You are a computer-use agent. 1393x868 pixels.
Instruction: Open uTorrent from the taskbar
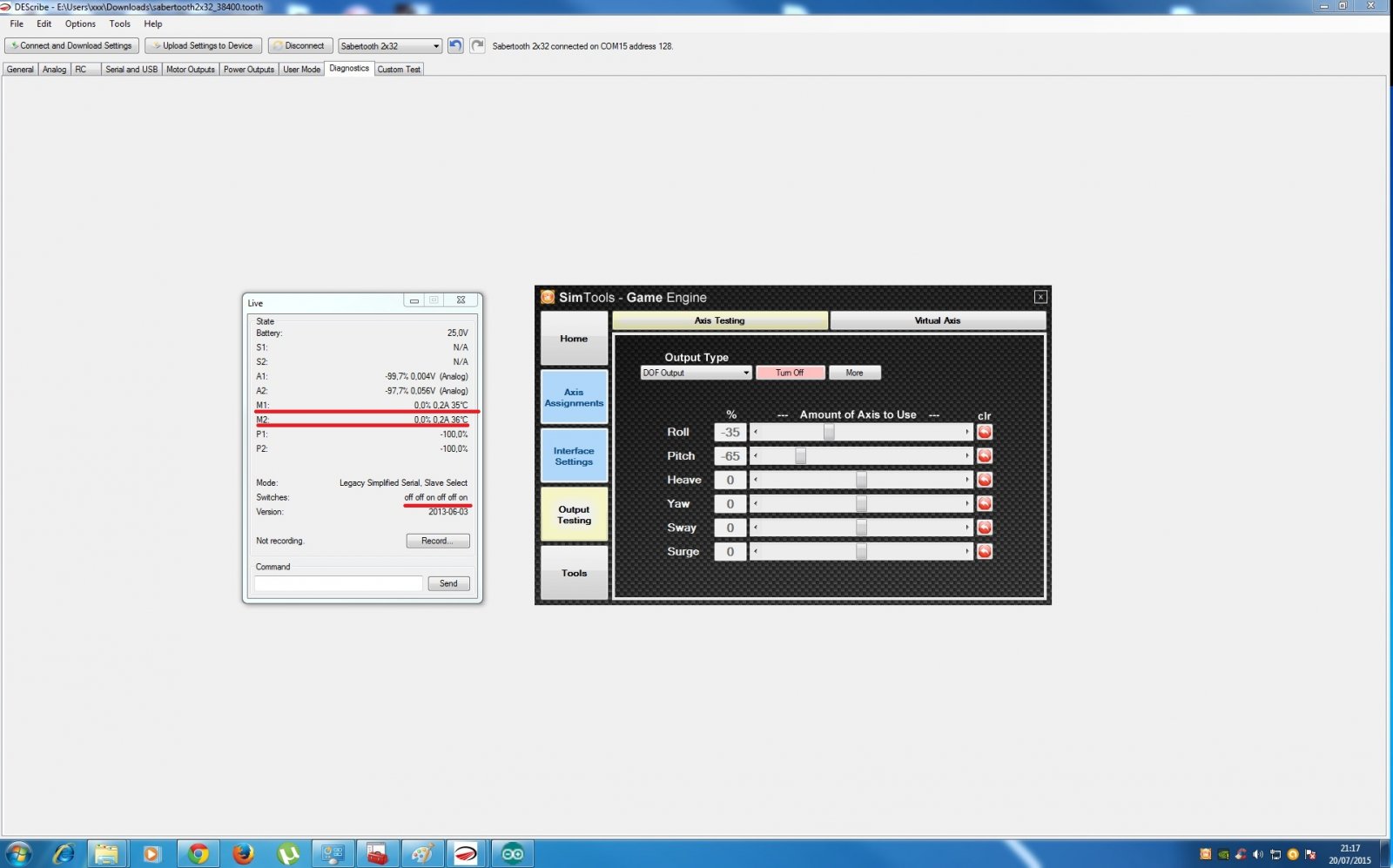[288, 854]
